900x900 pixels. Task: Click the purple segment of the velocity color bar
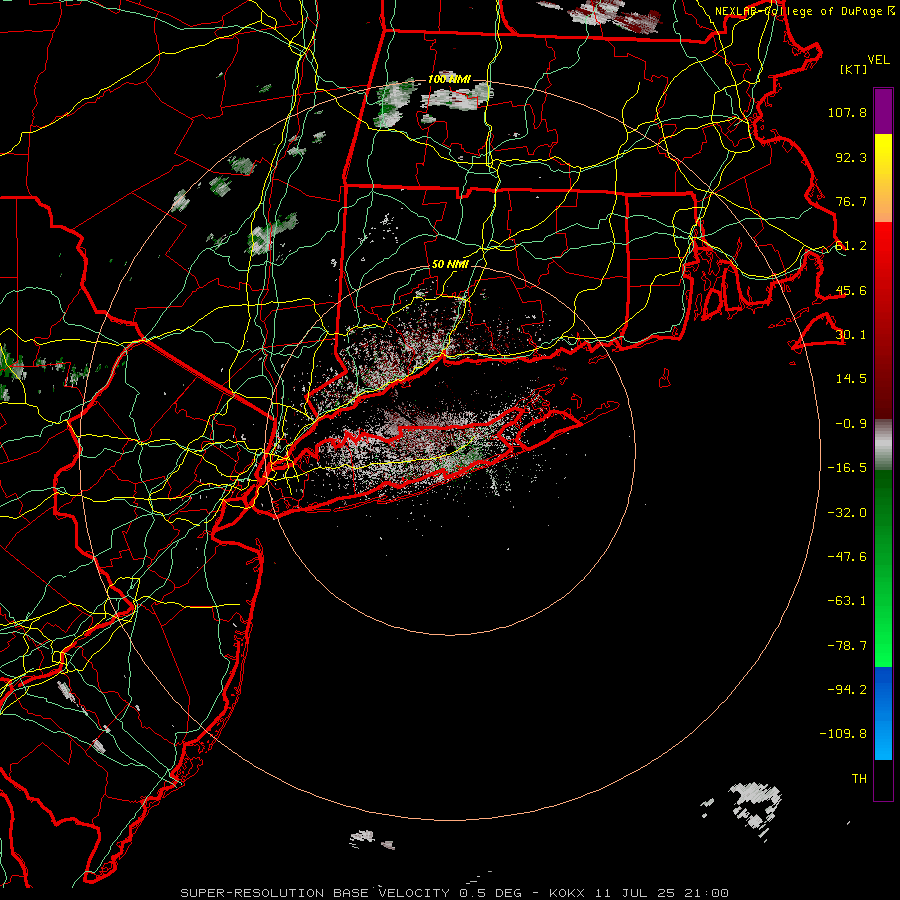[883, 111]
